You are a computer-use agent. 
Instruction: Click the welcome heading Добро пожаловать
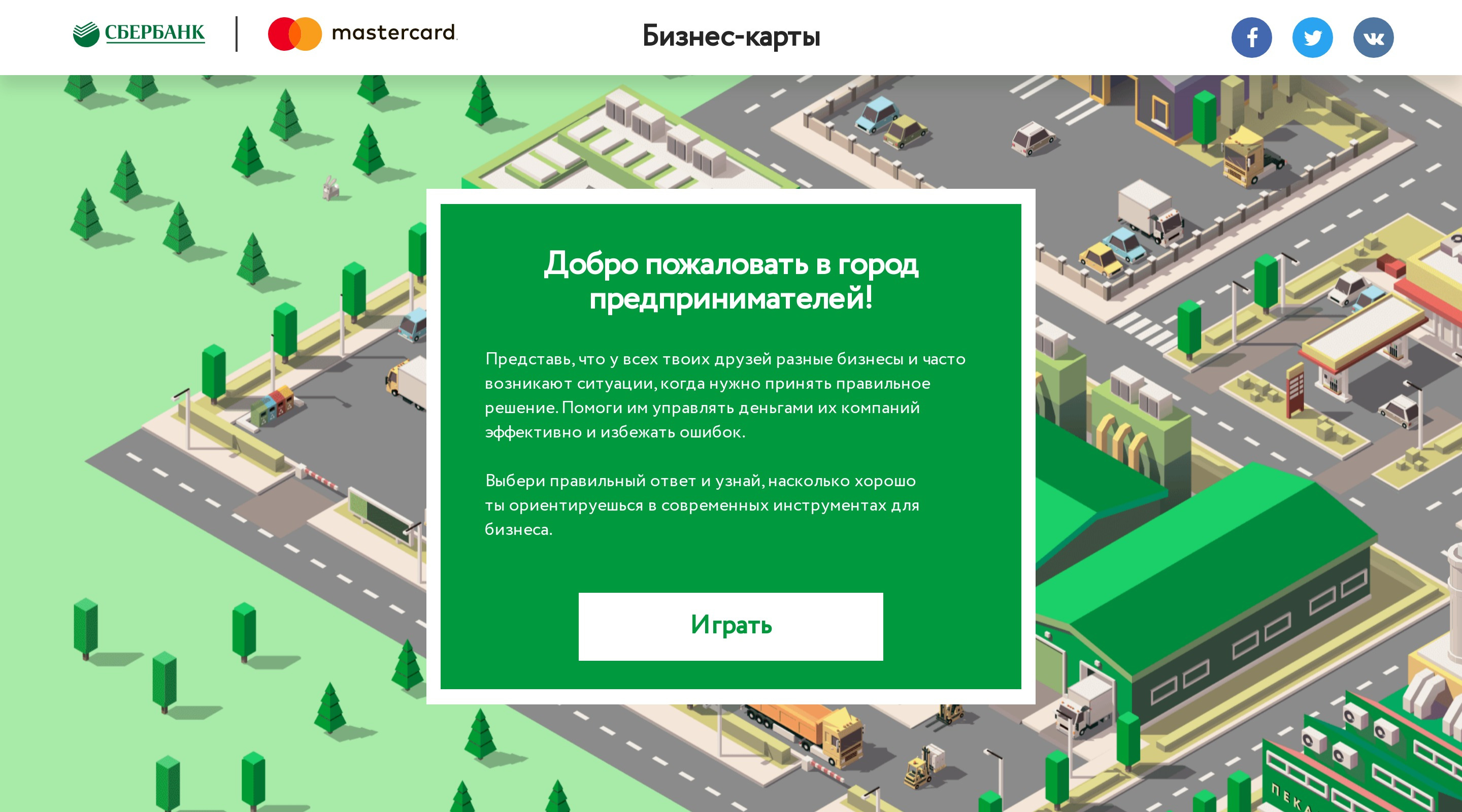click(730, 280)
